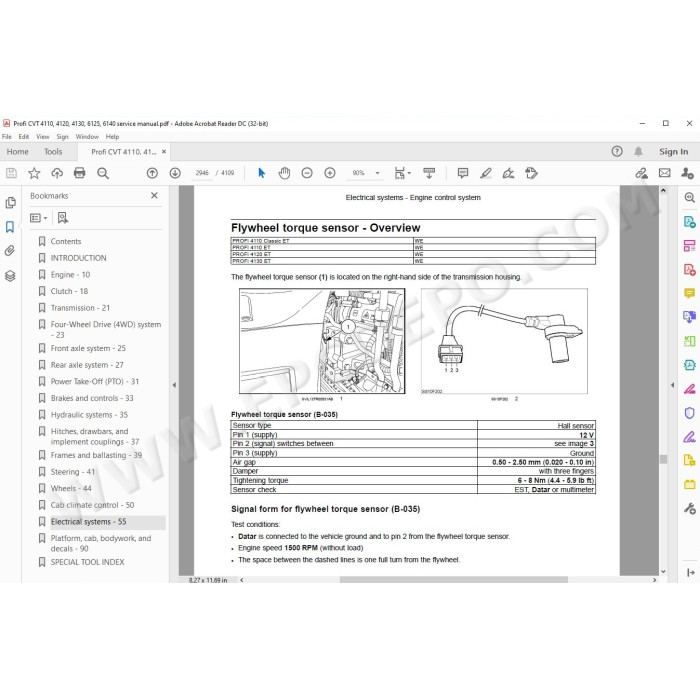
Task: Close the Bookmarks panel
Action: (154, 196)
